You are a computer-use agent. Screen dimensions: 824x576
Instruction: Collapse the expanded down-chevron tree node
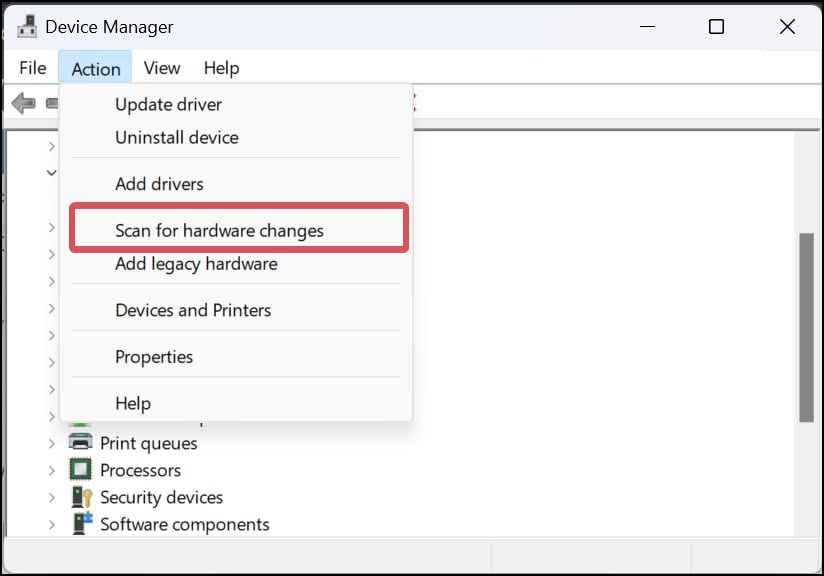point(52,172)
